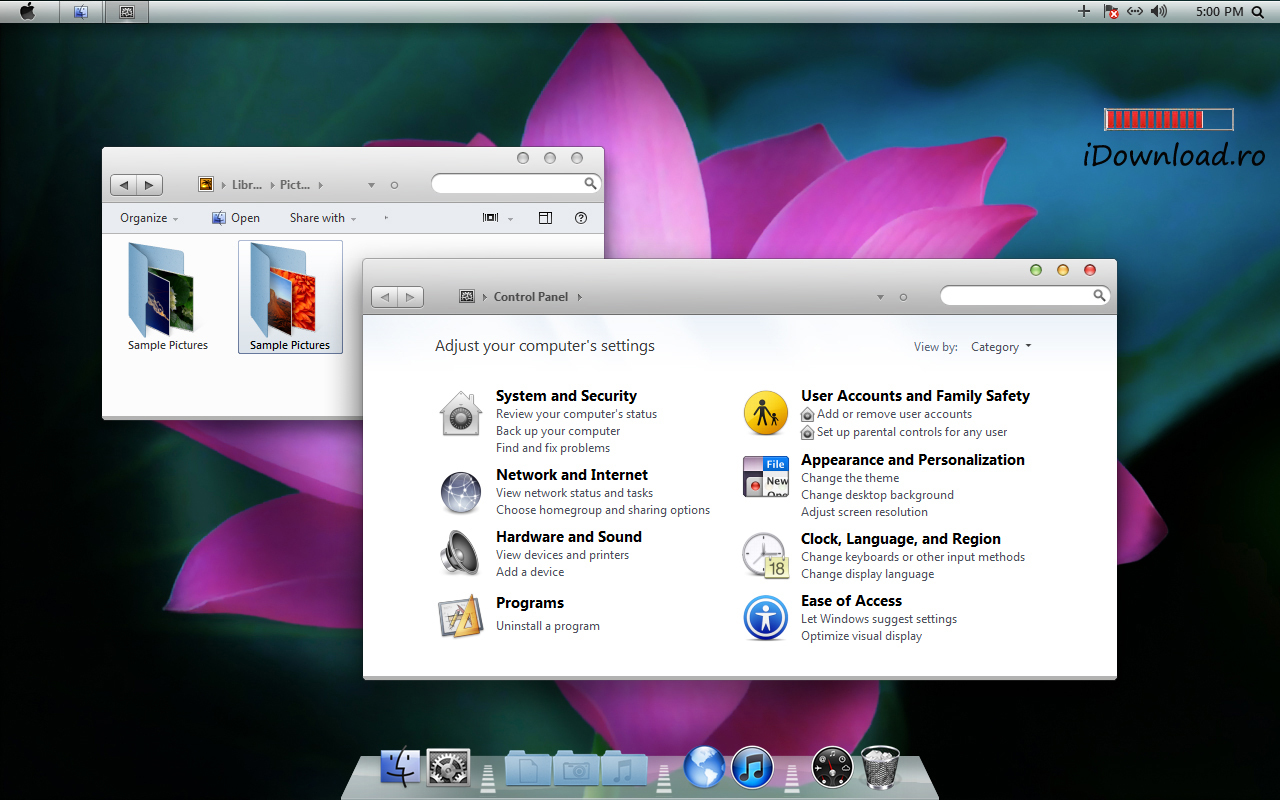Screen dimensions: 1280x800
Task: Click the Change desktop background link
Action: coord(877,495)
